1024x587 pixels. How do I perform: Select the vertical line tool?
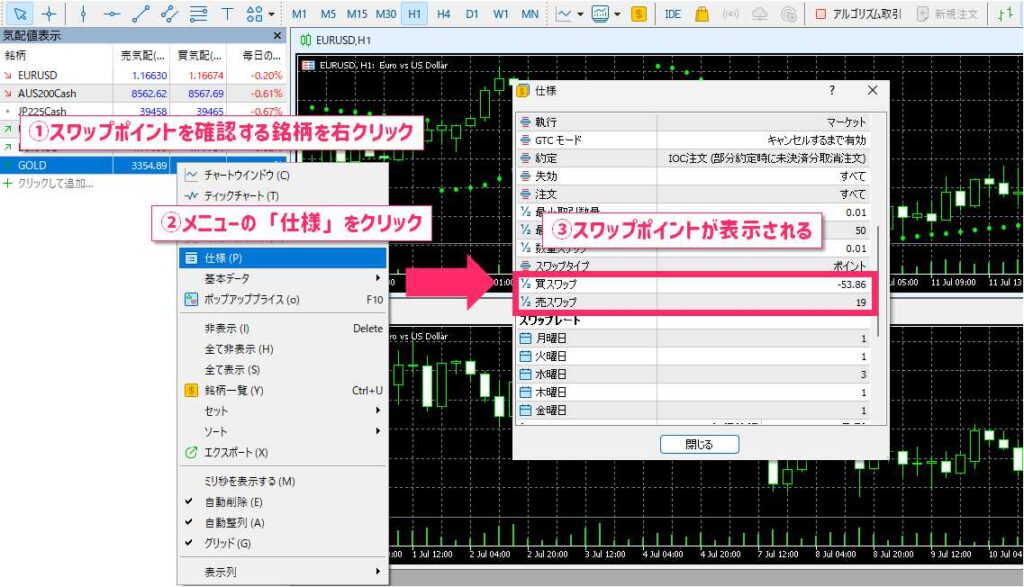83,14
